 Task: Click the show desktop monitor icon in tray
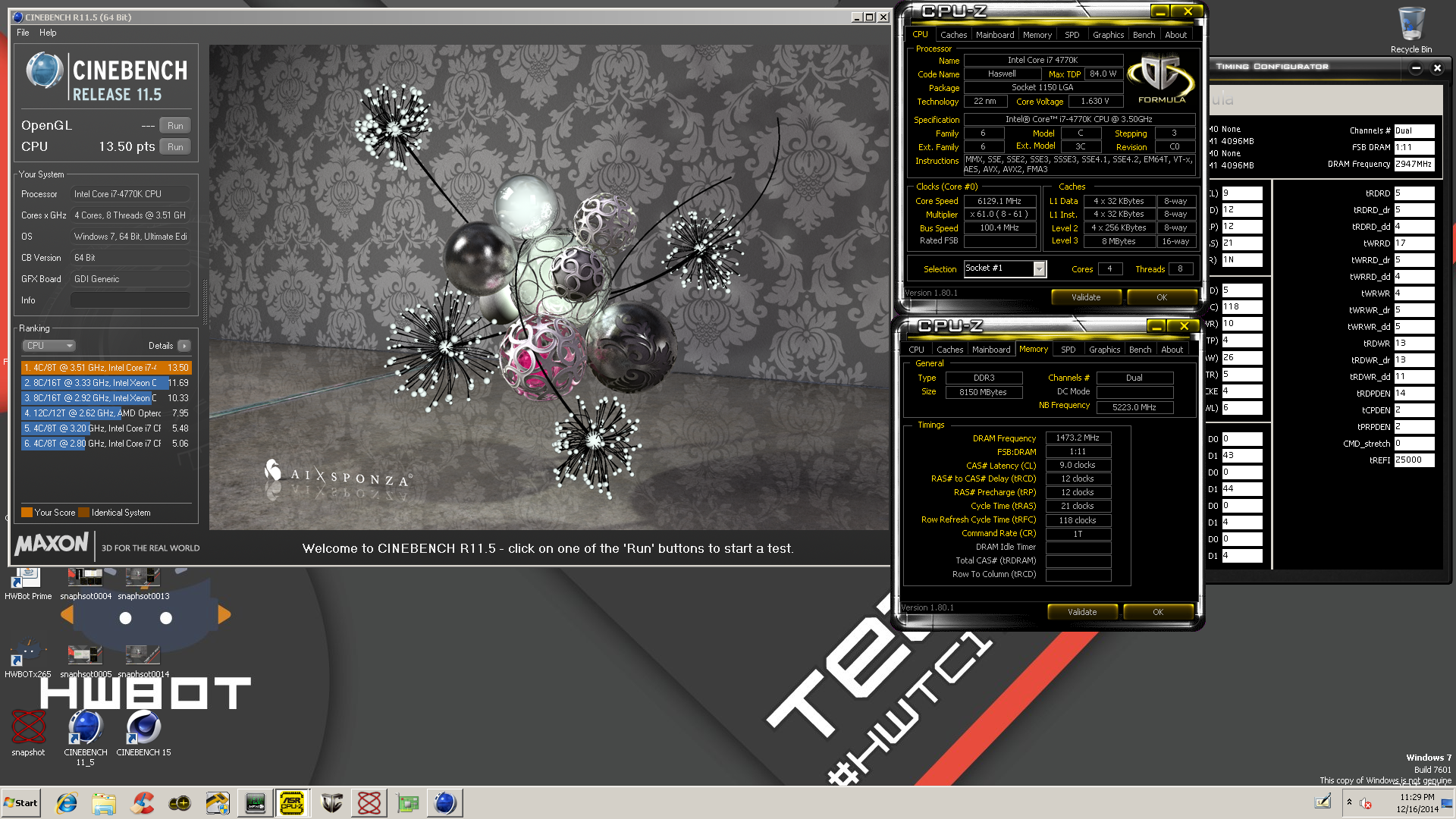pyautogui.click(x=1447, y=803)
